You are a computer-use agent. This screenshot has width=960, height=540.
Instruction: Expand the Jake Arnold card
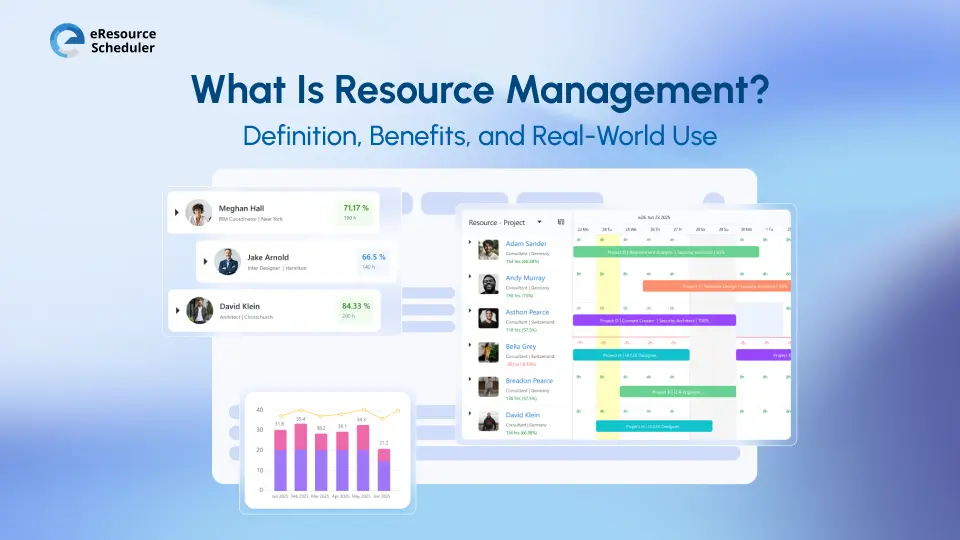pos(205,261)
